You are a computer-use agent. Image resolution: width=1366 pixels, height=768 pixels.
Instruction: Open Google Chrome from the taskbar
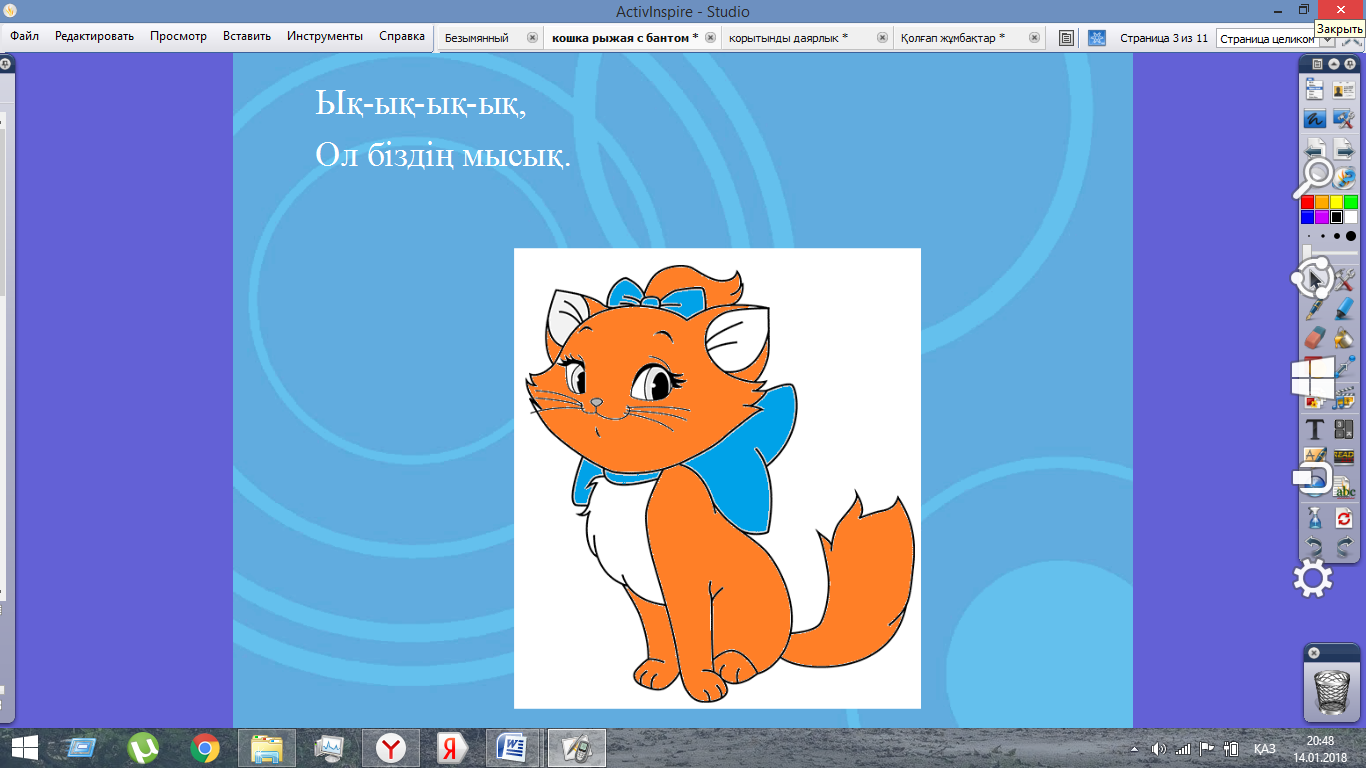205,747
